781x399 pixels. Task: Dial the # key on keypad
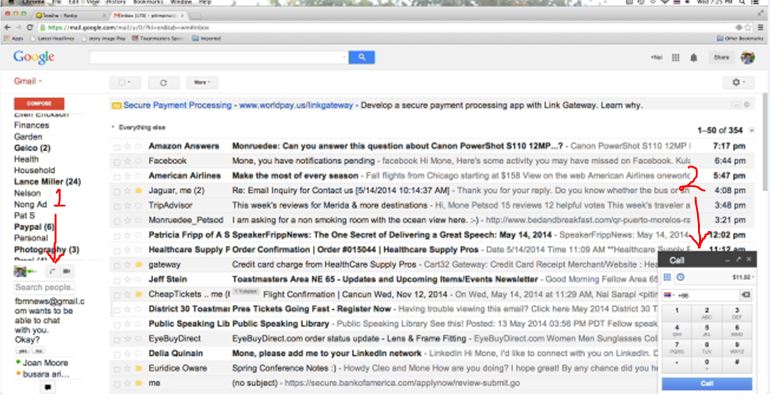737,365
